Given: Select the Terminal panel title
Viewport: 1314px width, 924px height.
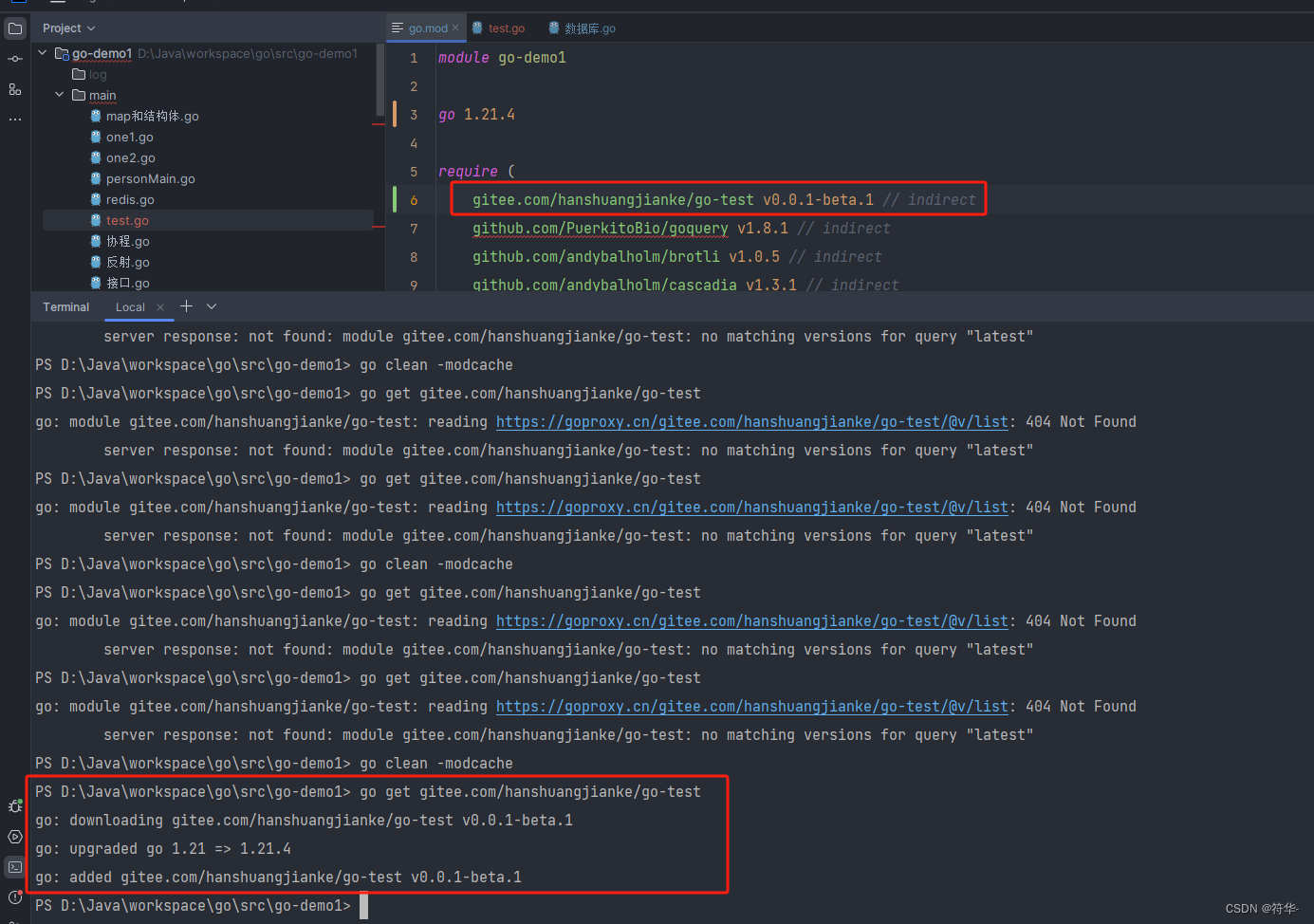Looking at the screenshot, I should [x=66, y=307].
